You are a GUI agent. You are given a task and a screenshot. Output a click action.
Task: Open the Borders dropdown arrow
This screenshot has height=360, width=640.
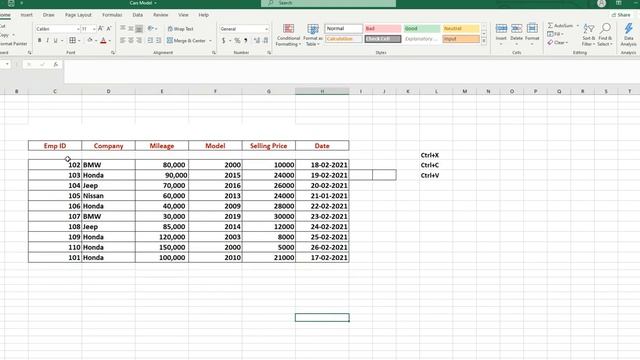tap(79, 40)
